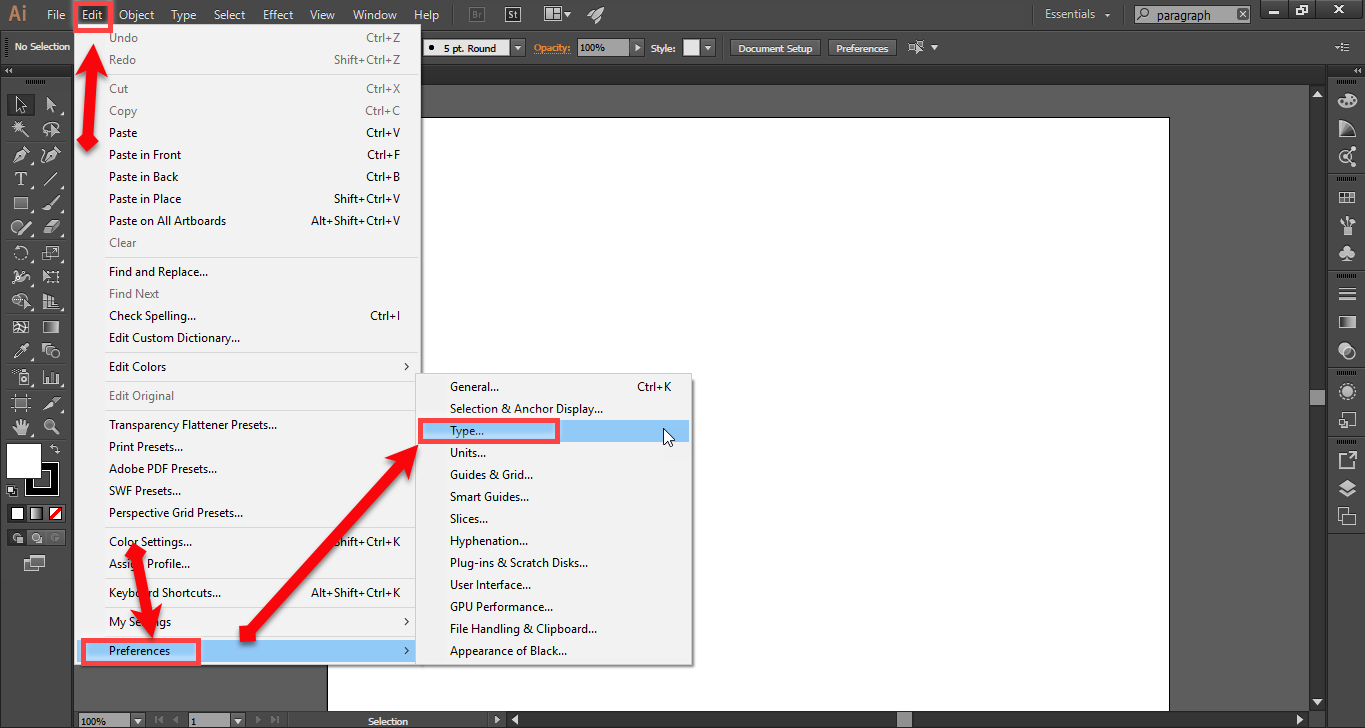
Task: Open the Color panel palette icon
Action: click(x=1347, y=100)
